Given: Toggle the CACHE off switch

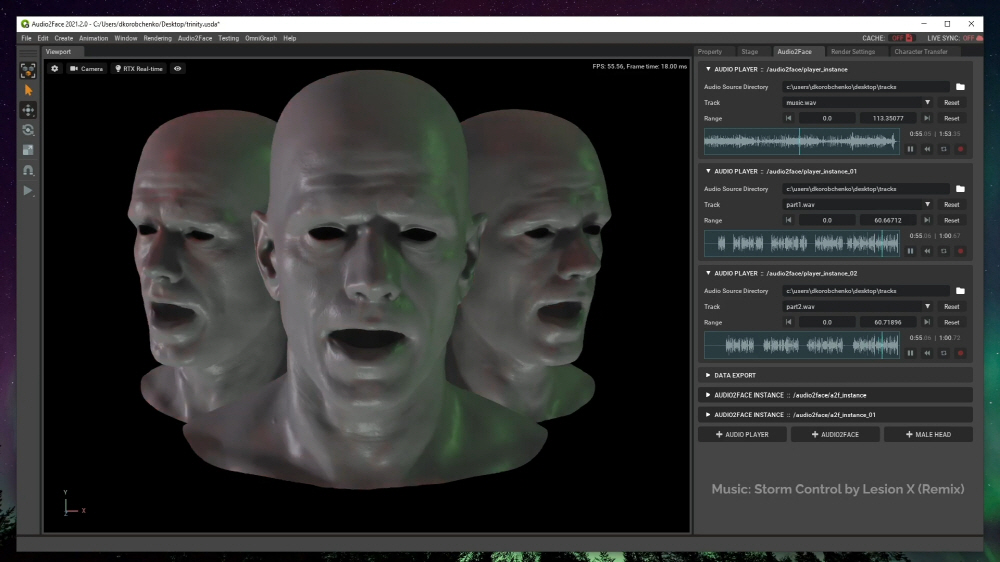Looking at the screenshot, I should pyautogui.click(x=900, y=38).
